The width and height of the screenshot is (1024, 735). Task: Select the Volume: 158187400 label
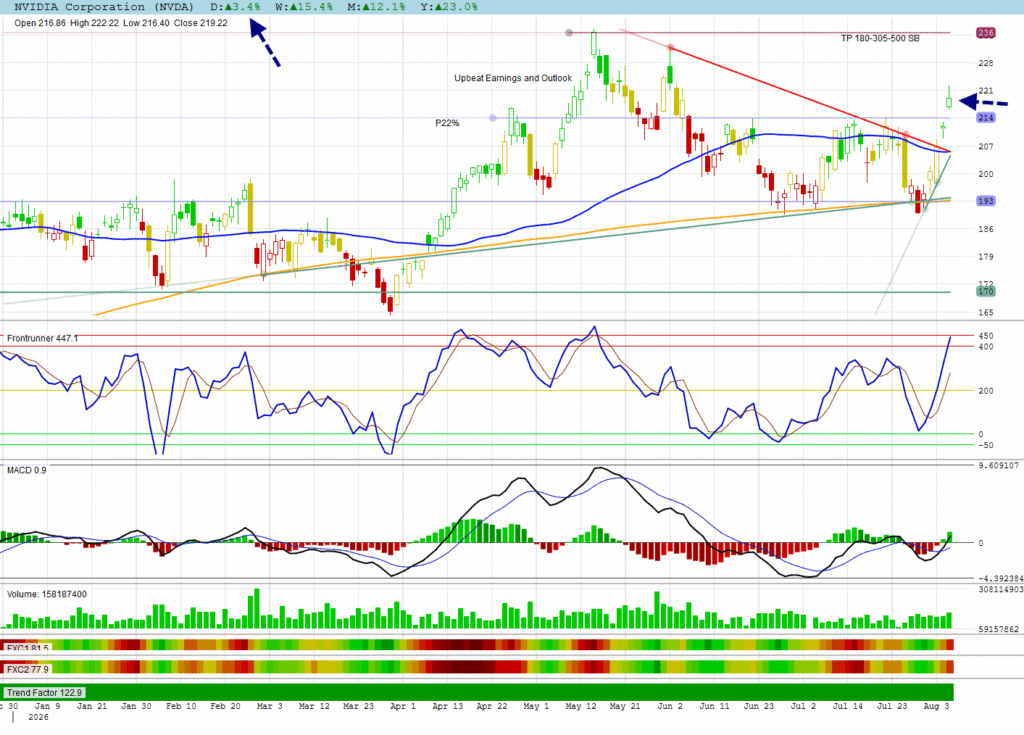[47, 595]
